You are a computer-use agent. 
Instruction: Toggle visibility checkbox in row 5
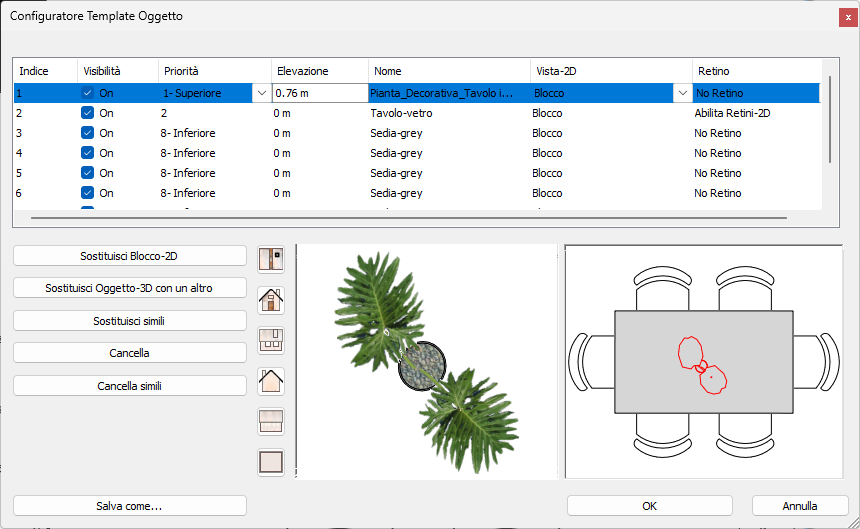point(87,173)
